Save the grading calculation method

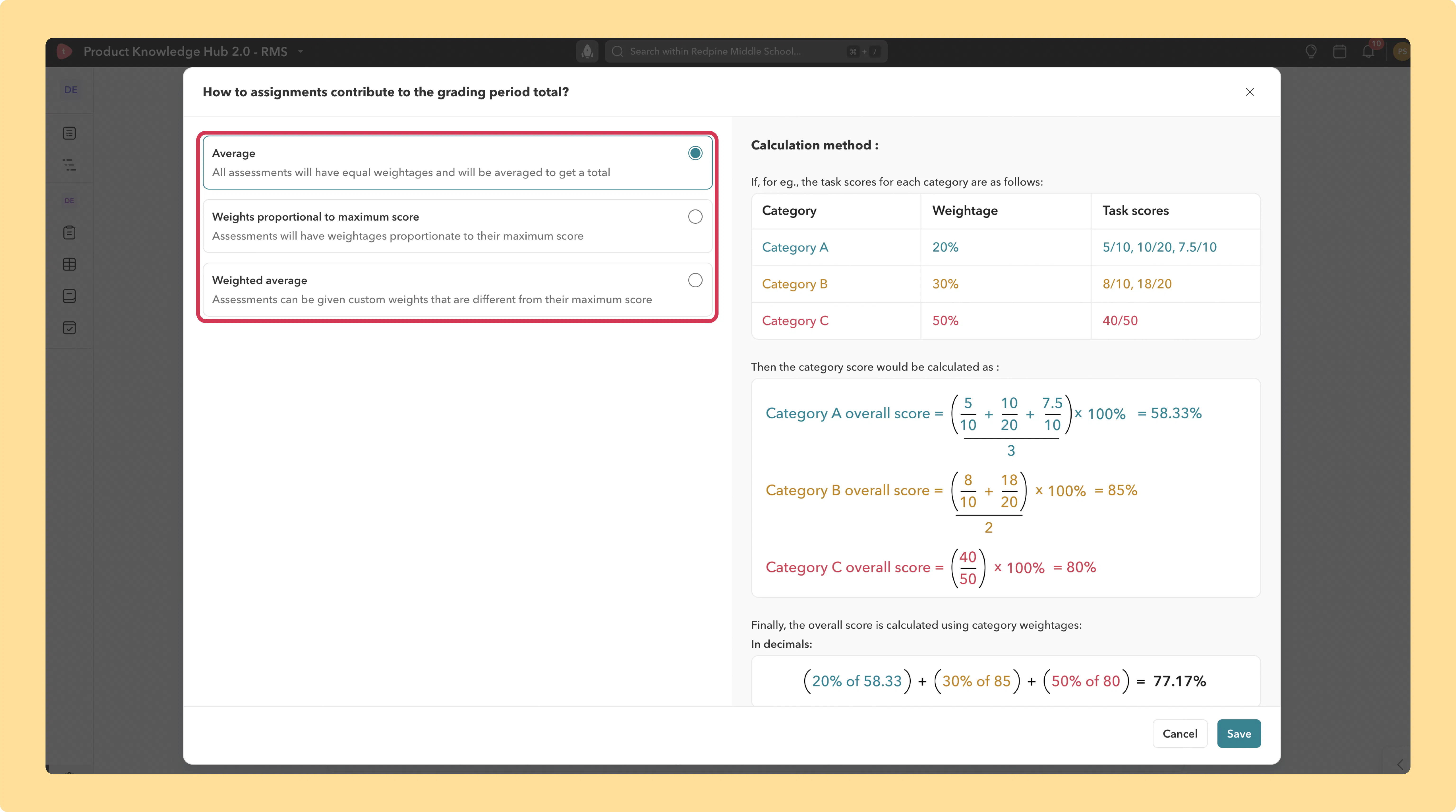click(1238, 733)
